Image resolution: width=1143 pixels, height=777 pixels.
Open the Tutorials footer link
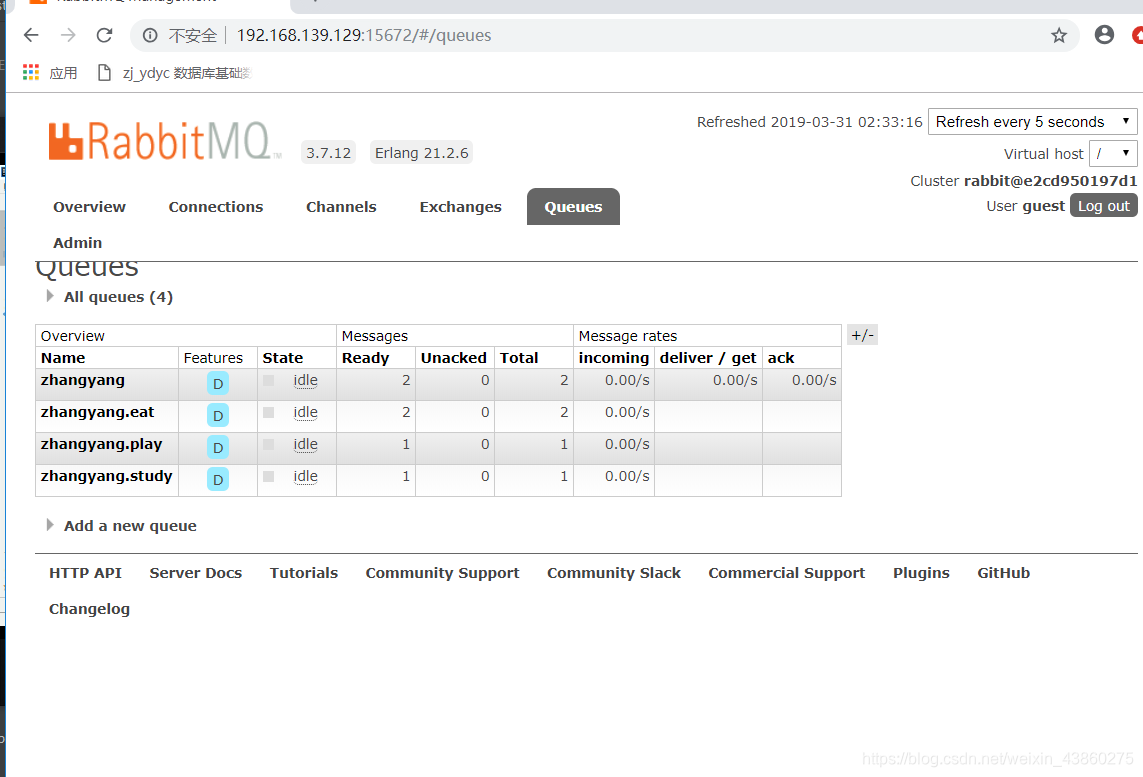coord(304,573)
